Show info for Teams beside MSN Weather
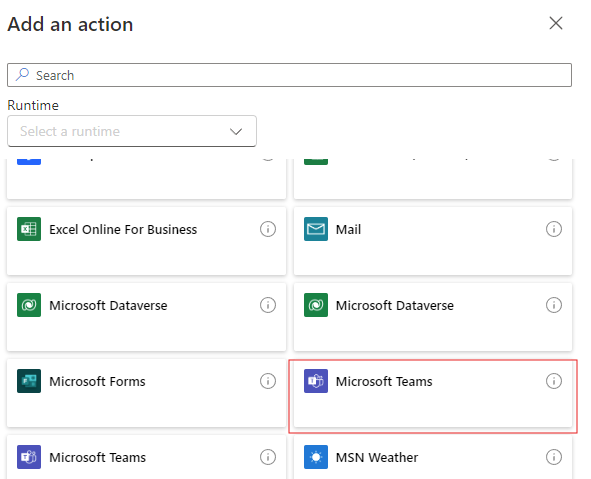 click(268, 457)
